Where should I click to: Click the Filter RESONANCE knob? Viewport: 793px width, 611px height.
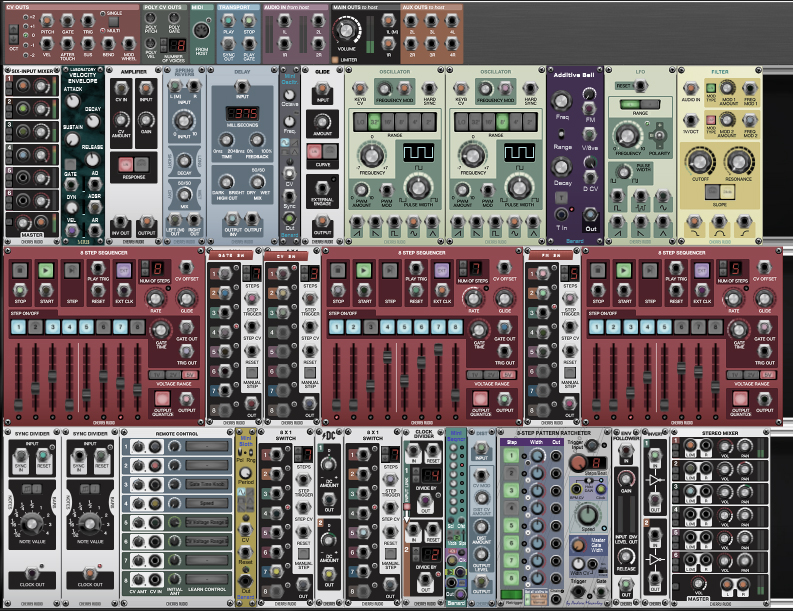(x=739, y=161)
